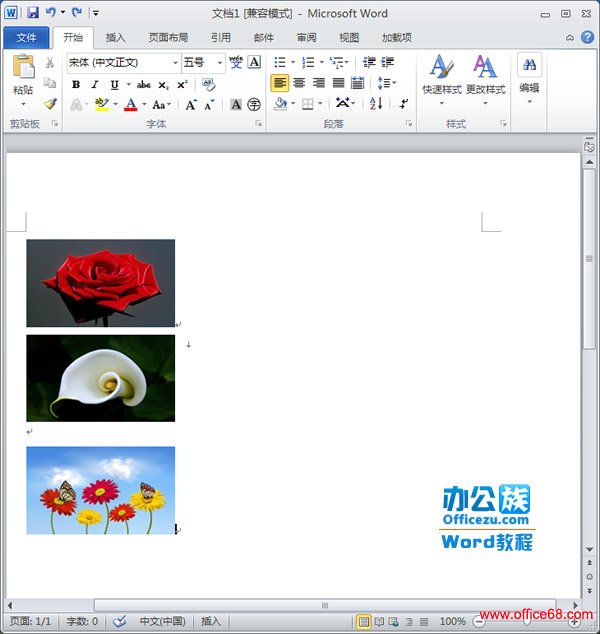600x634 pixels.
Task: Click the distributed alignment icon
Action: pyautogui.click(x=357, y=83)
